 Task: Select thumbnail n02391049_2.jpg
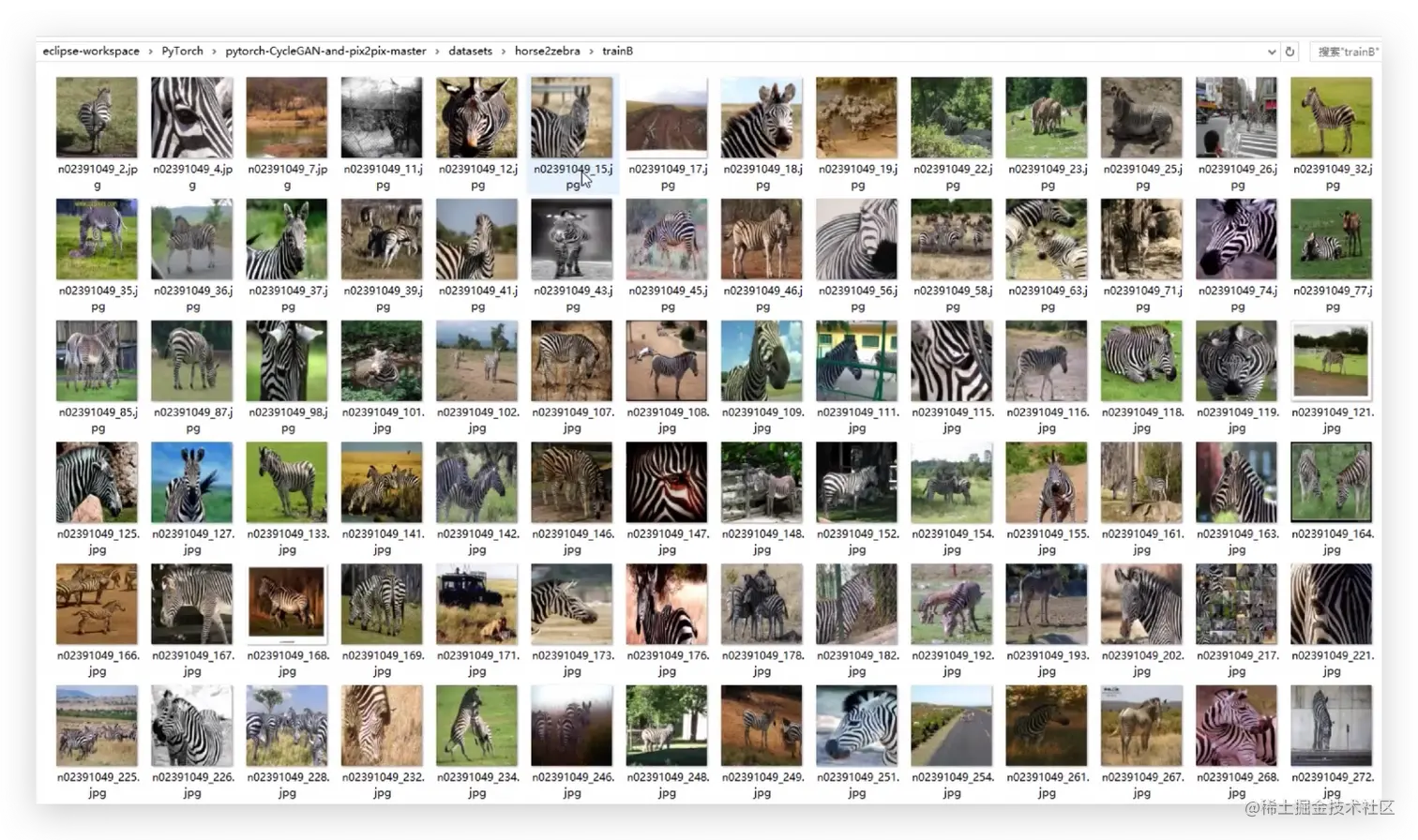pyautogui.click(x=97, y=117)
